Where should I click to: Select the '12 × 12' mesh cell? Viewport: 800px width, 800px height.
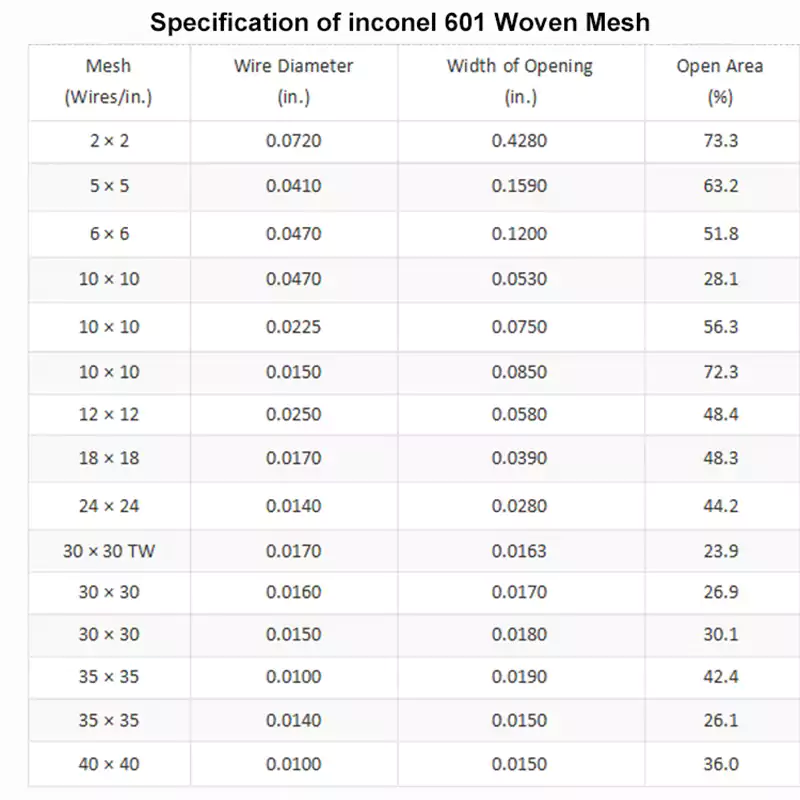point(109,414)
